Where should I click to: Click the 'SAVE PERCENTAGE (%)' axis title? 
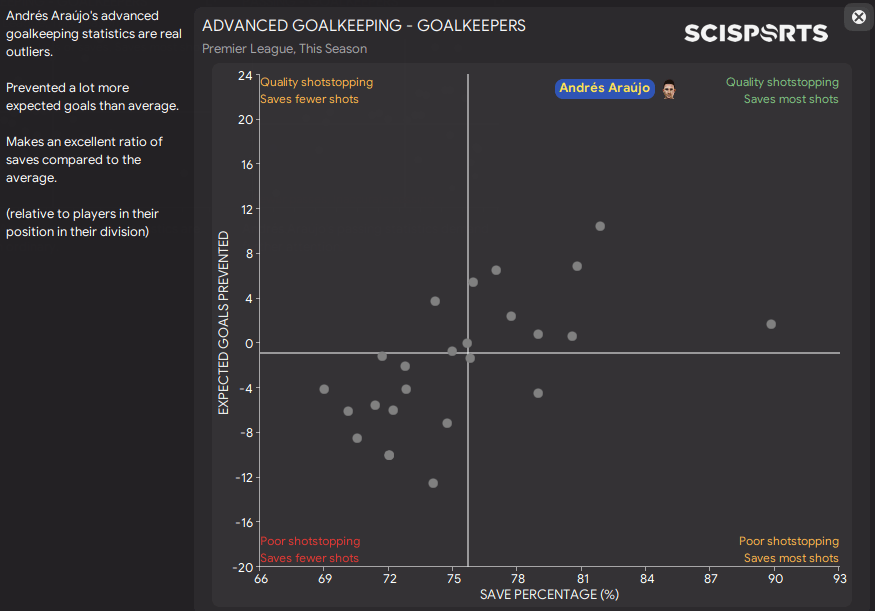point(549,595)
